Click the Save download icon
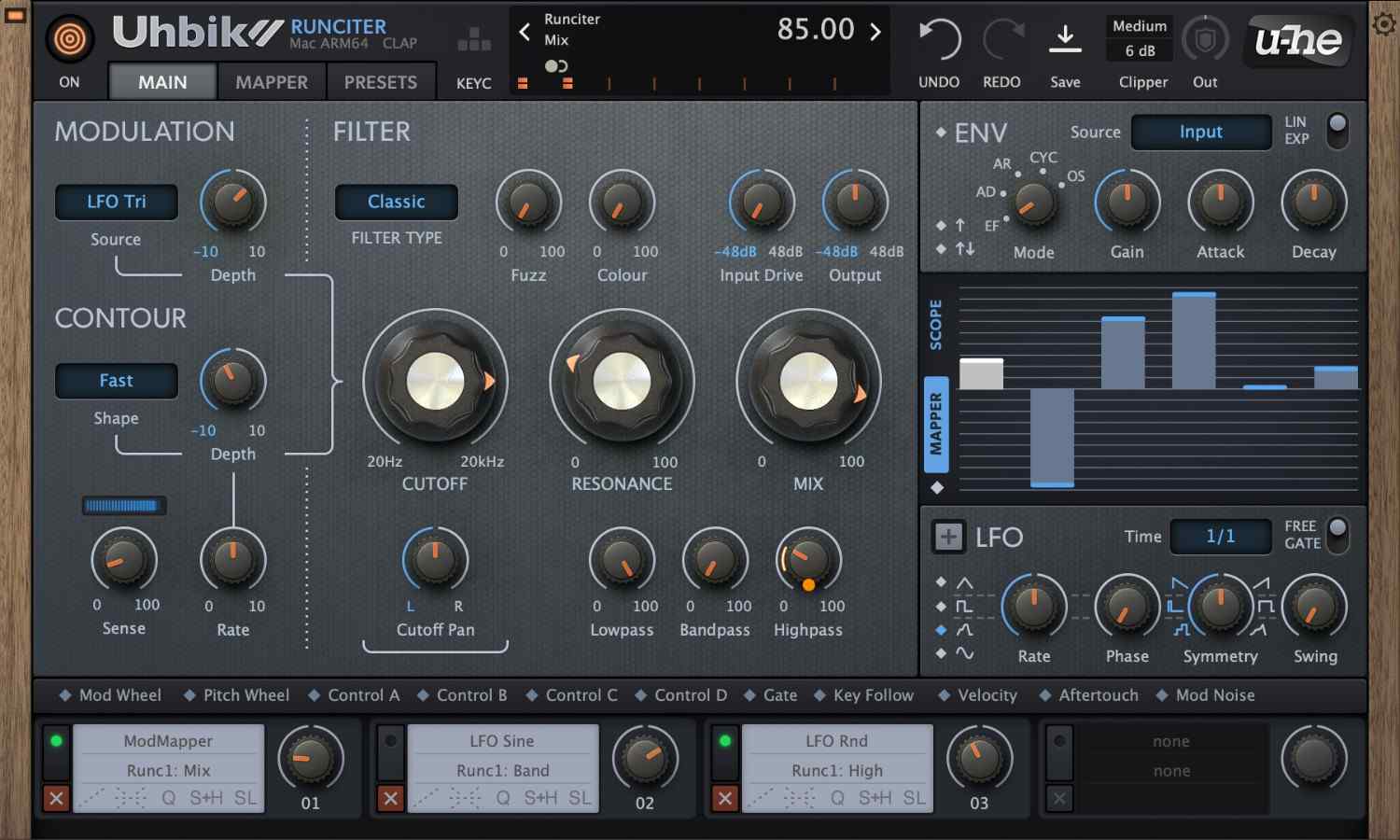 pos(1065,39)
